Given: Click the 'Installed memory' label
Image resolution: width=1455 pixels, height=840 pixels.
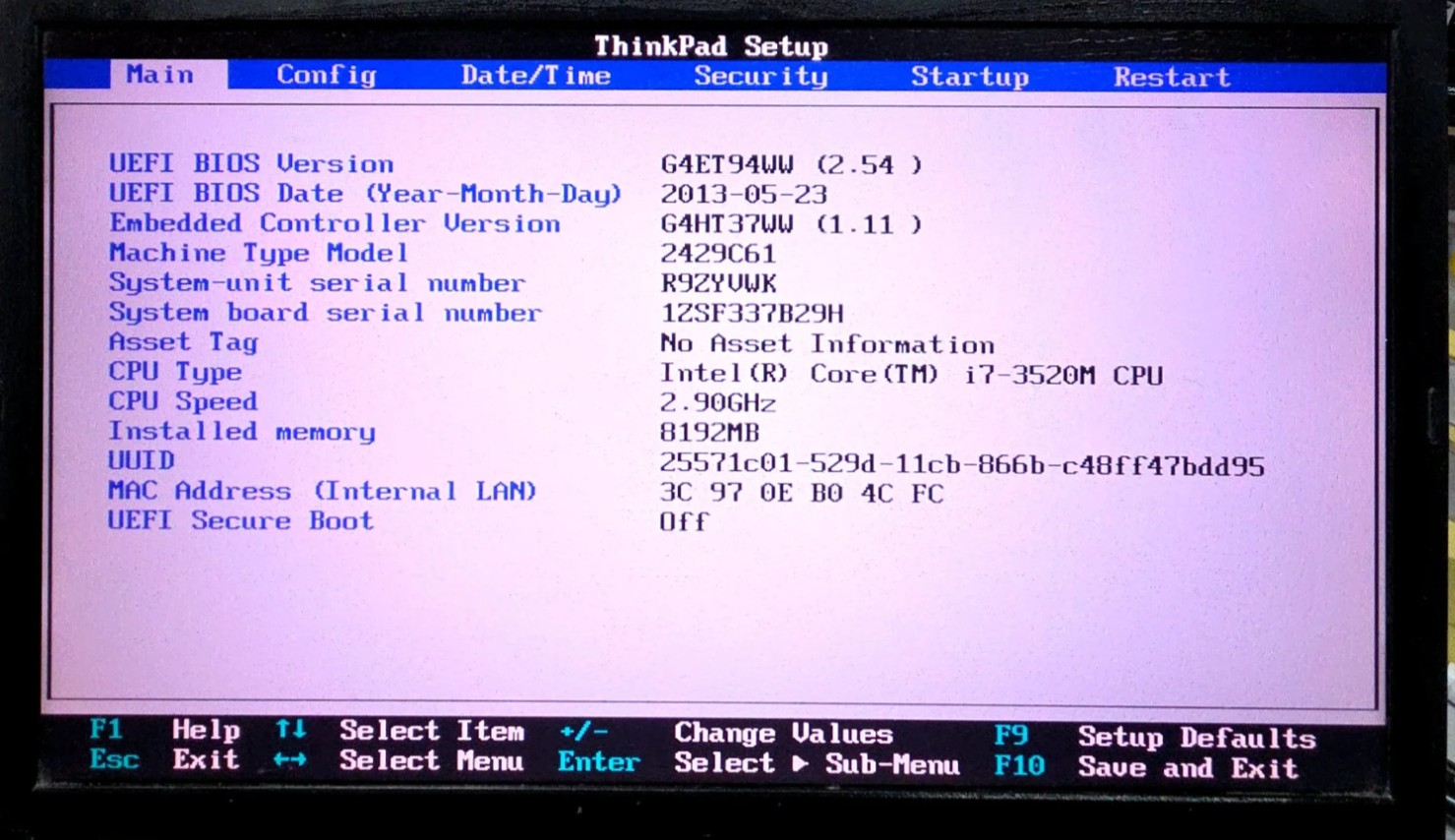Looking at the screenshot, I should coord(242,432).
